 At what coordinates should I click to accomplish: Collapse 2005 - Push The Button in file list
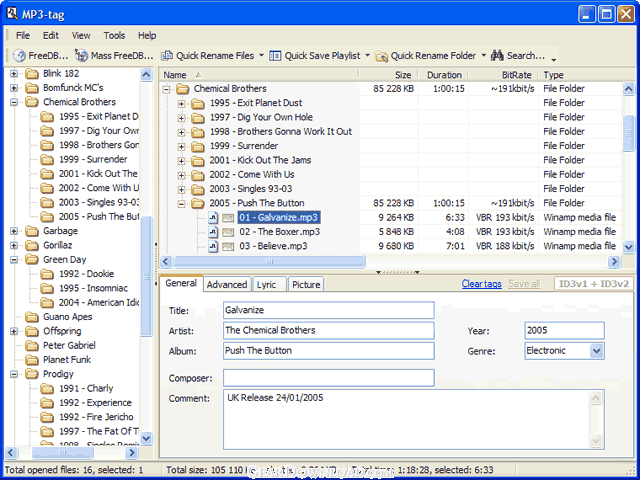coord(182,204)
